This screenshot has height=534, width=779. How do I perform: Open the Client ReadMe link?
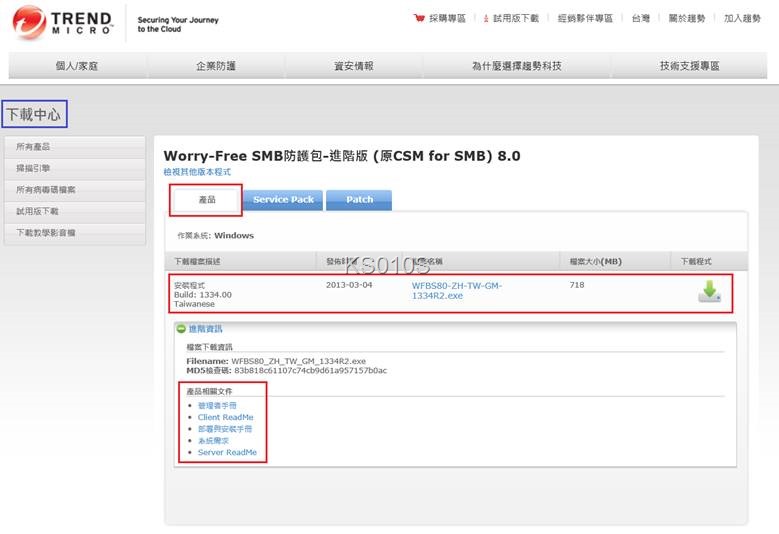tap(226, 417)
